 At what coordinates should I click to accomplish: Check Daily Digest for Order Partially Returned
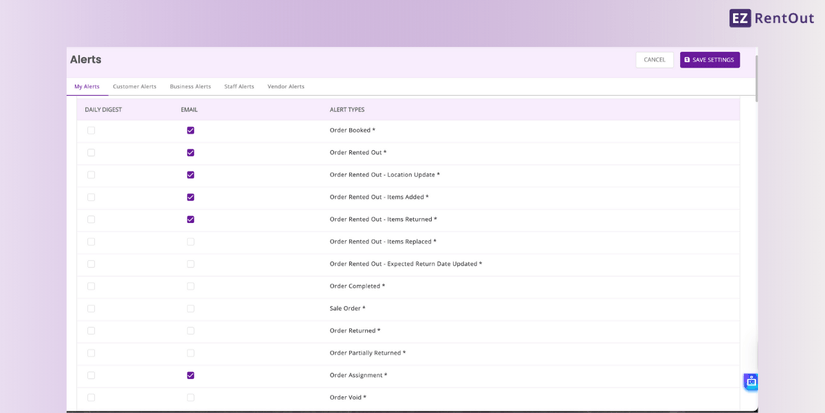pos(91,353)
